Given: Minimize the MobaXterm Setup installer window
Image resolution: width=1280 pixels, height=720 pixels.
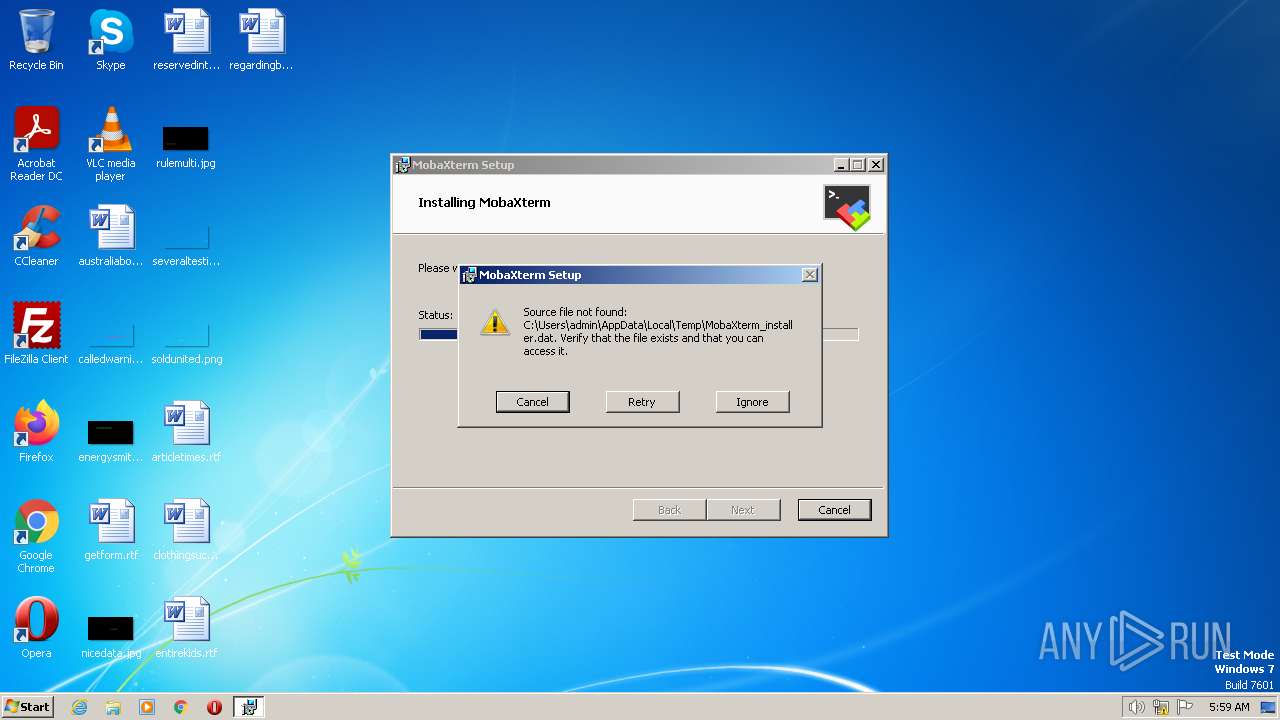Looking at the screenshot, I should 841,165.
